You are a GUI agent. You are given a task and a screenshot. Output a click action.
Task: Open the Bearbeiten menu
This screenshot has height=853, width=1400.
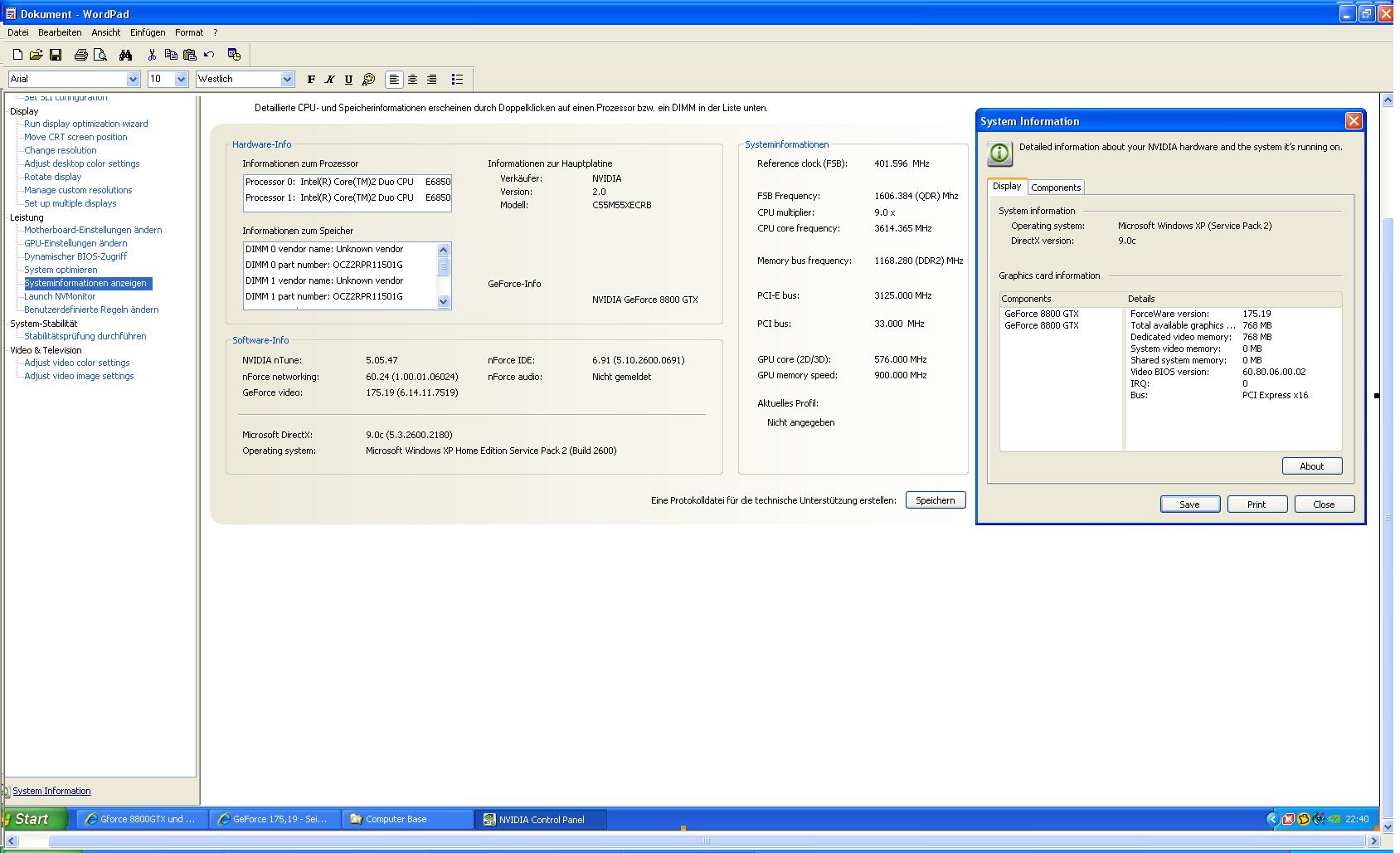(x=60, y=32)
